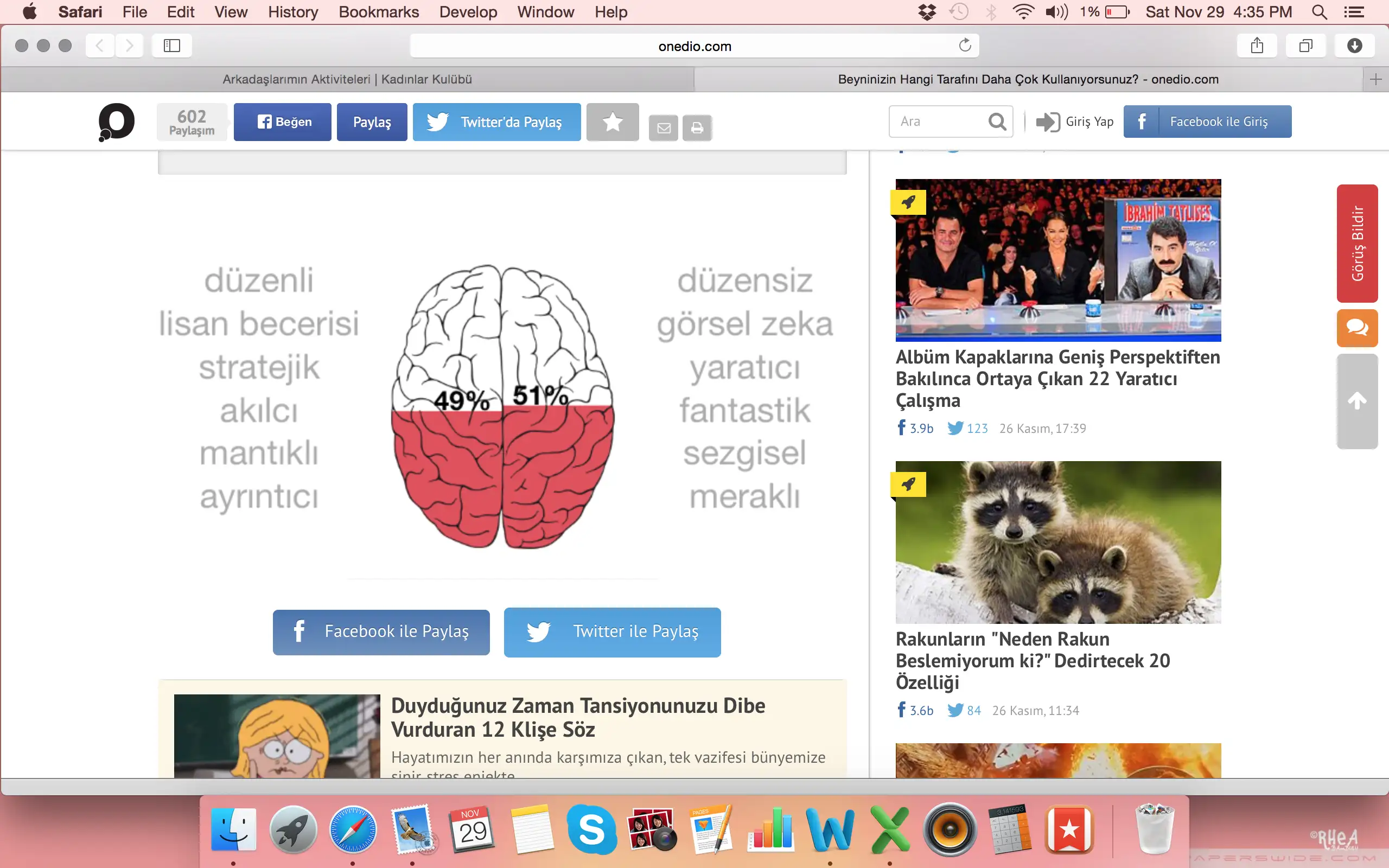Click the Ara search field
This screenshot has height=868, width=1389.
951,121
